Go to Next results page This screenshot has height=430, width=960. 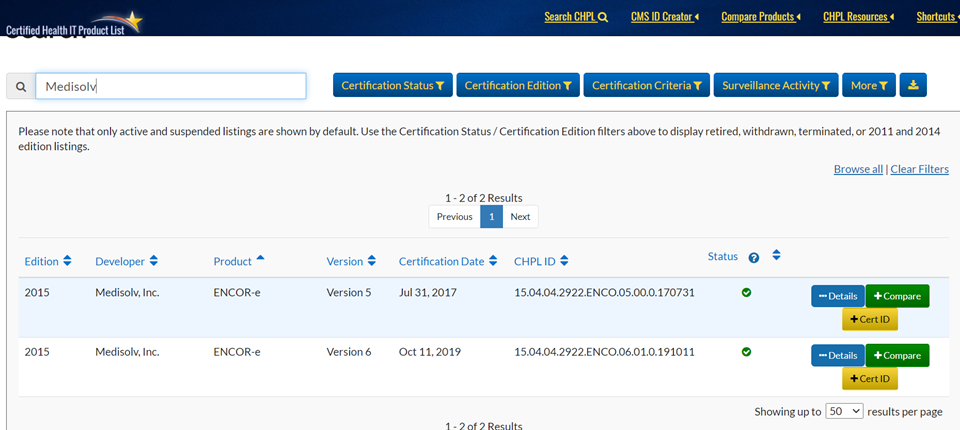[520, 217]
